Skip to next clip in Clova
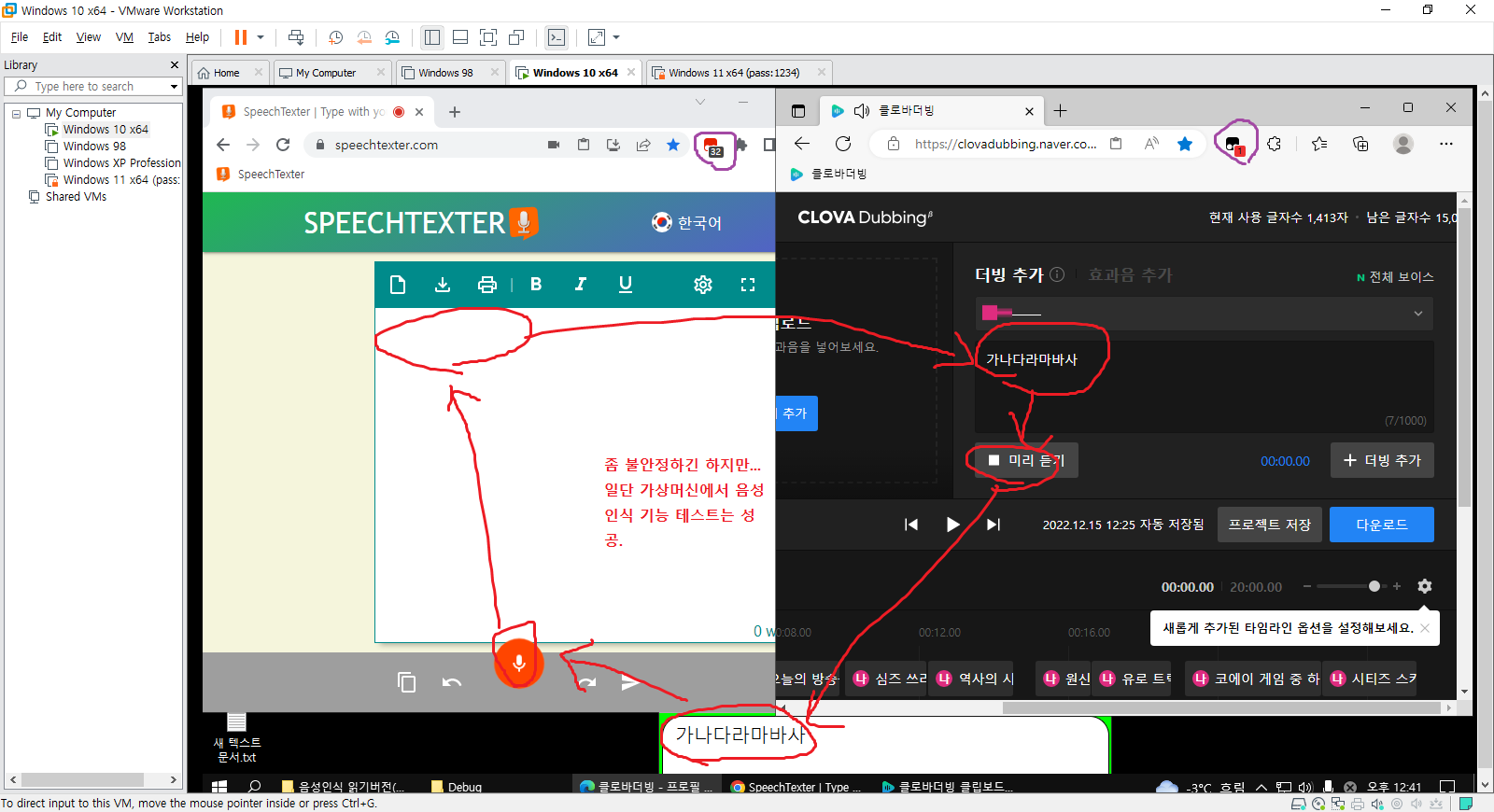This screenshot has height=812, width=1494. (x=994, y=525)
